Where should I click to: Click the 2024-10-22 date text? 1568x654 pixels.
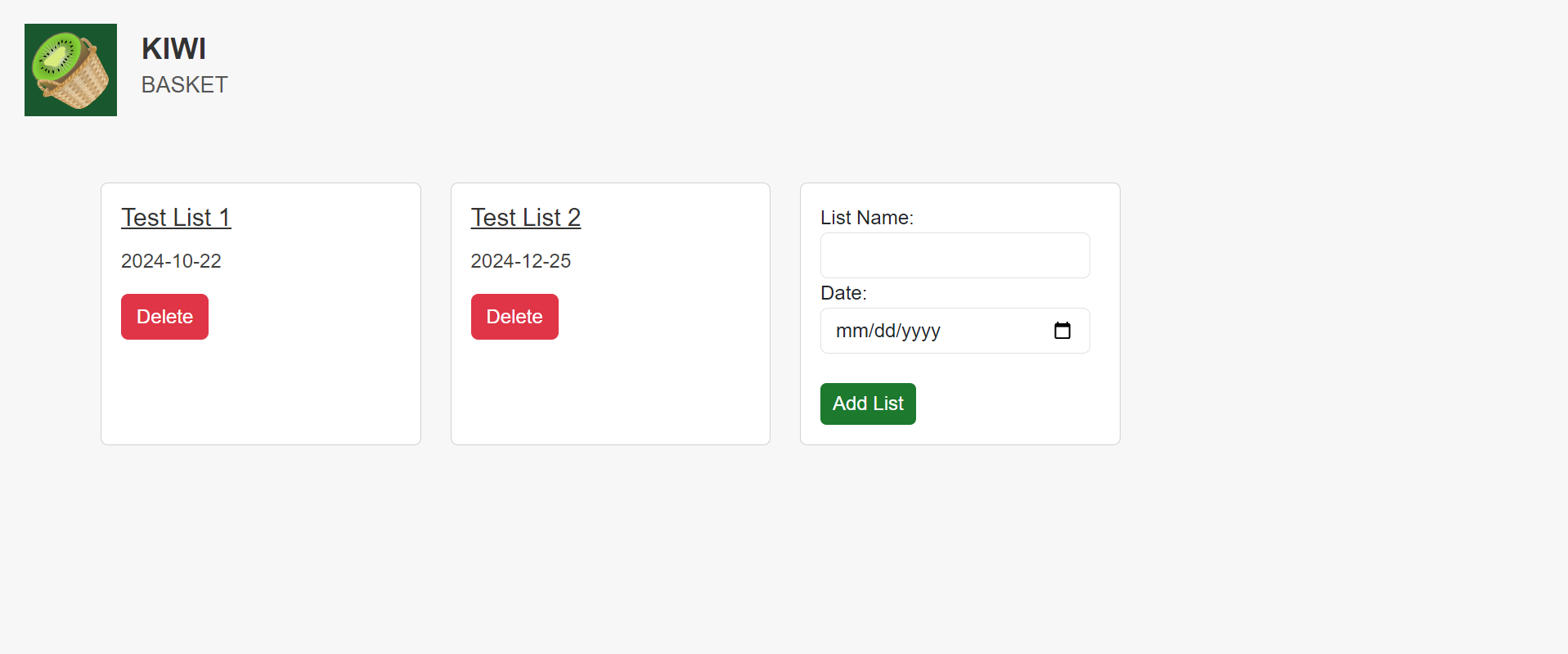coord(171,261)
